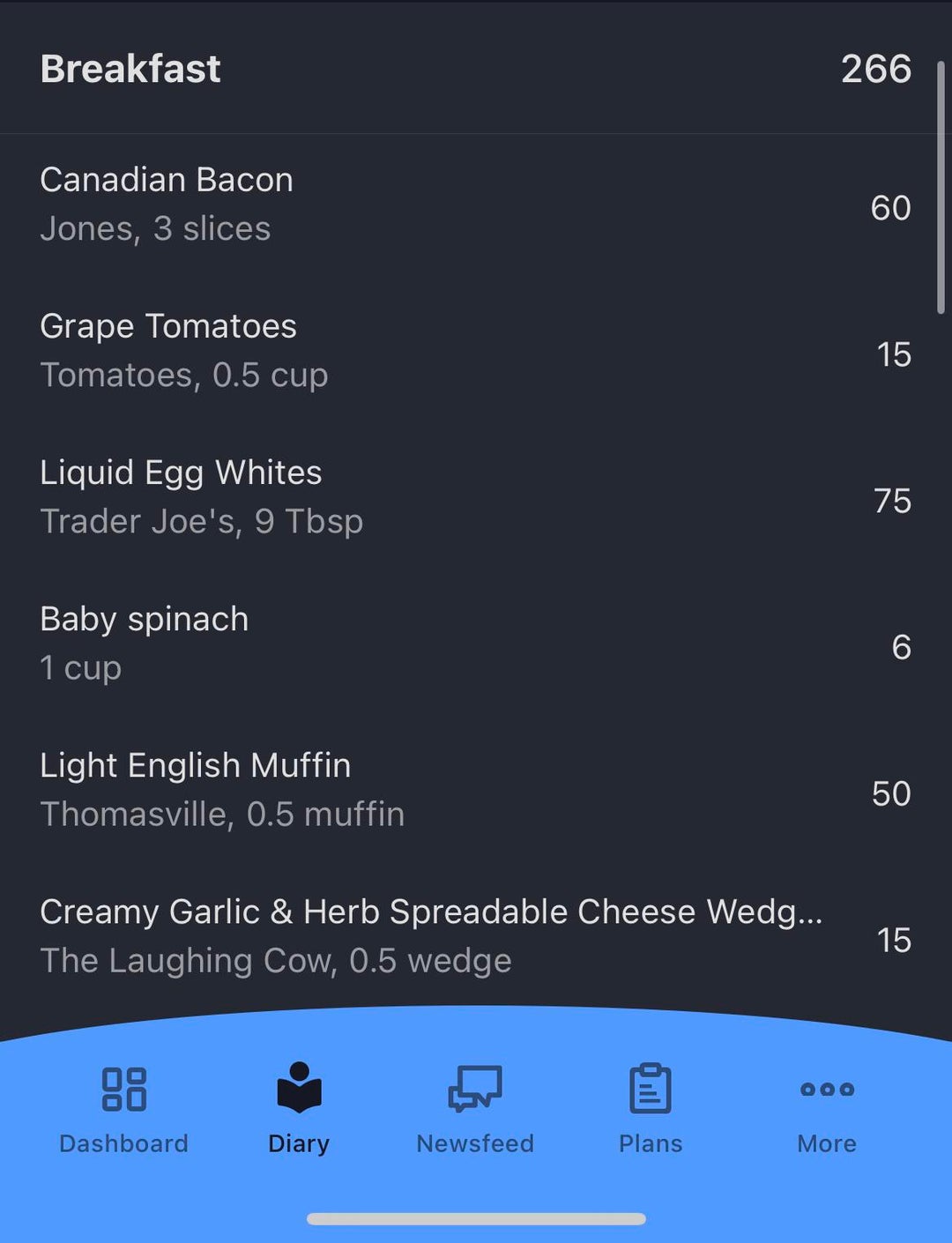The height and width of the screenshot is (1243, 952).
Task: Click the vertical scrollbar thumb
Action: coord(941,187)
